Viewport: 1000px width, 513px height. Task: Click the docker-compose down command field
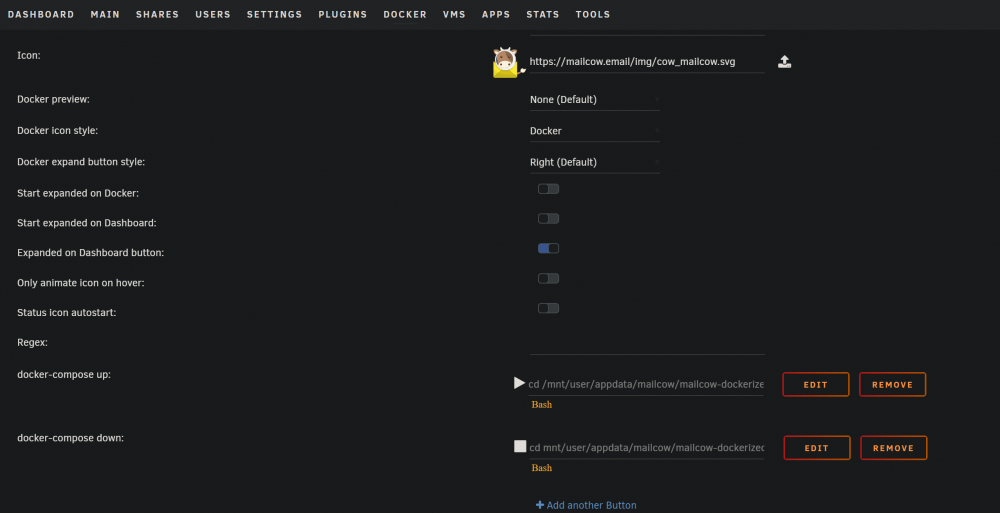tap(647, 447)
